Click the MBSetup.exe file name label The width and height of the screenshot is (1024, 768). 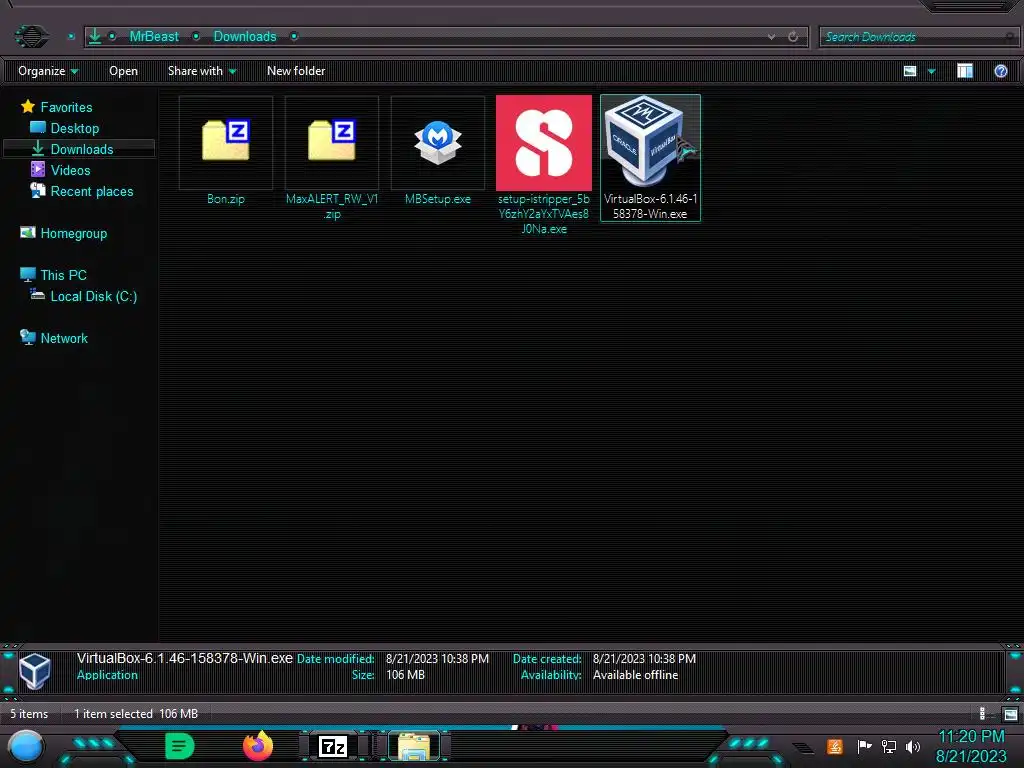(438, 199)
